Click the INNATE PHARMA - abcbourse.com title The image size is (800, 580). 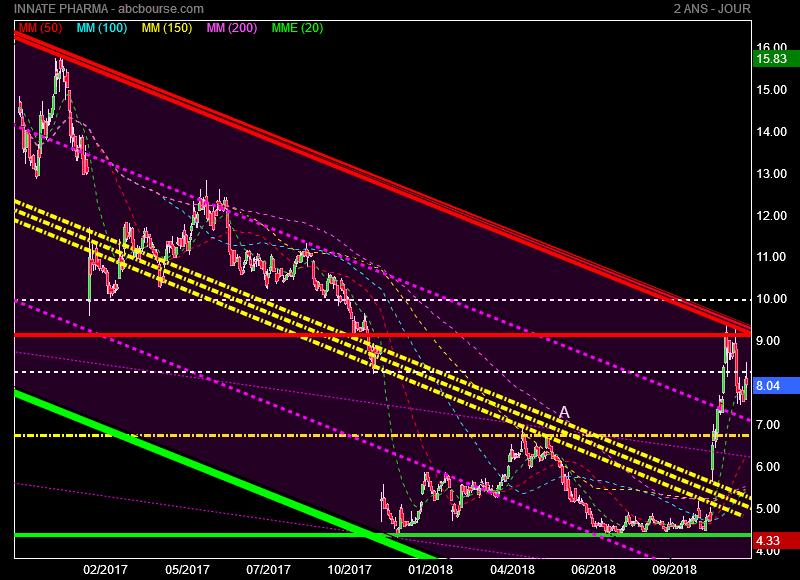pos(109,9)
